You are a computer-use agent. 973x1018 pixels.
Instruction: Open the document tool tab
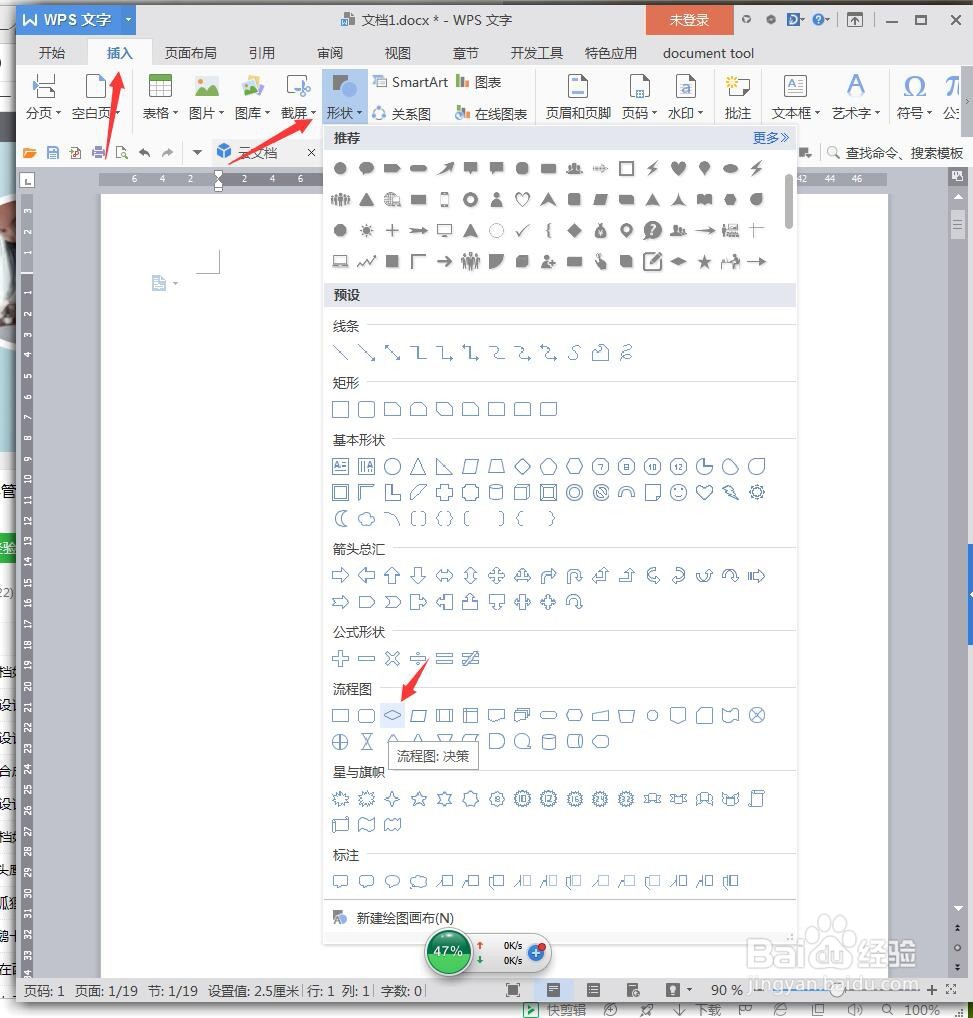(708, 53)
